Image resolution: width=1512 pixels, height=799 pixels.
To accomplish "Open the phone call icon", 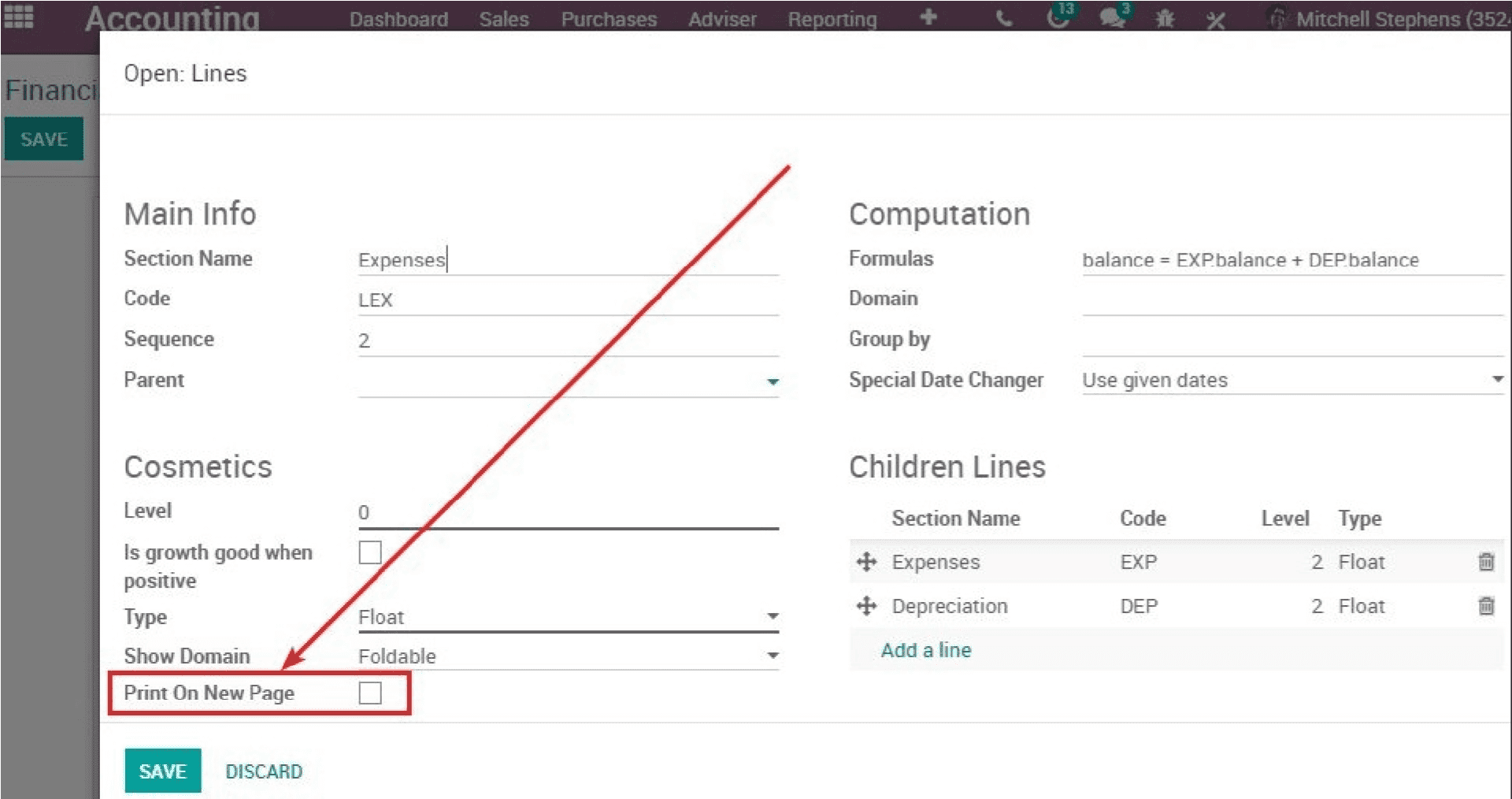I will point(1003,19).
